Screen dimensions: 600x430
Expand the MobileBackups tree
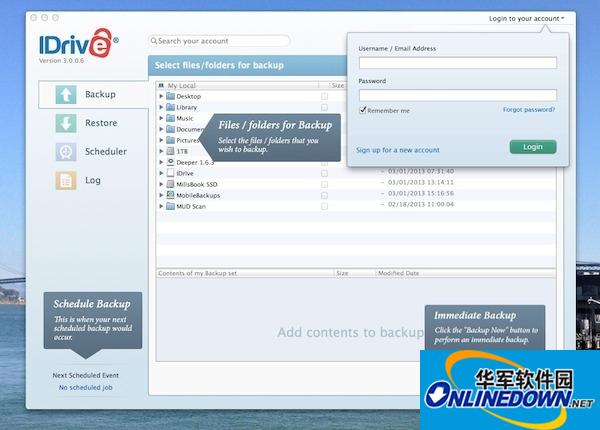(x=161, y=195)
